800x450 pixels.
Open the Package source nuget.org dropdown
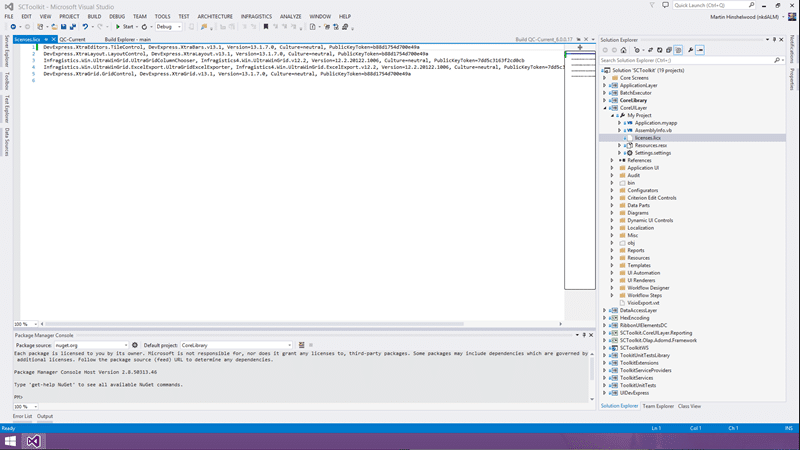coord(91,345)
